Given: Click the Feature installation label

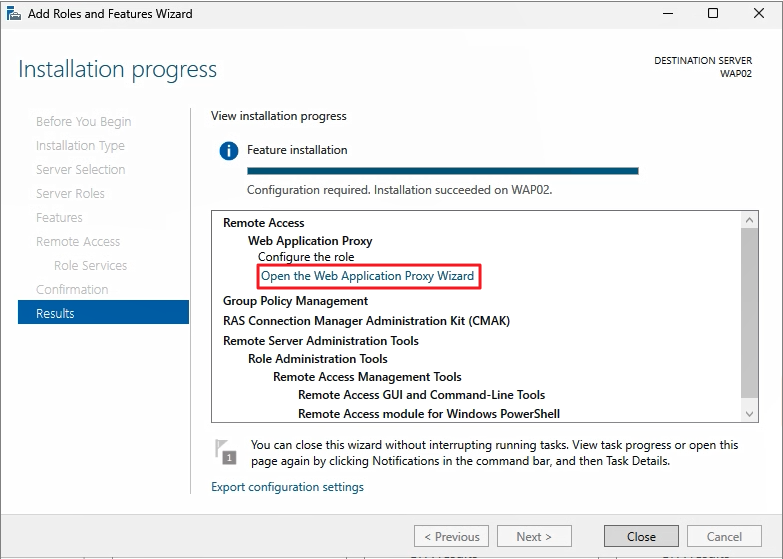Looking at the screenshot, I should click(297, 150).
